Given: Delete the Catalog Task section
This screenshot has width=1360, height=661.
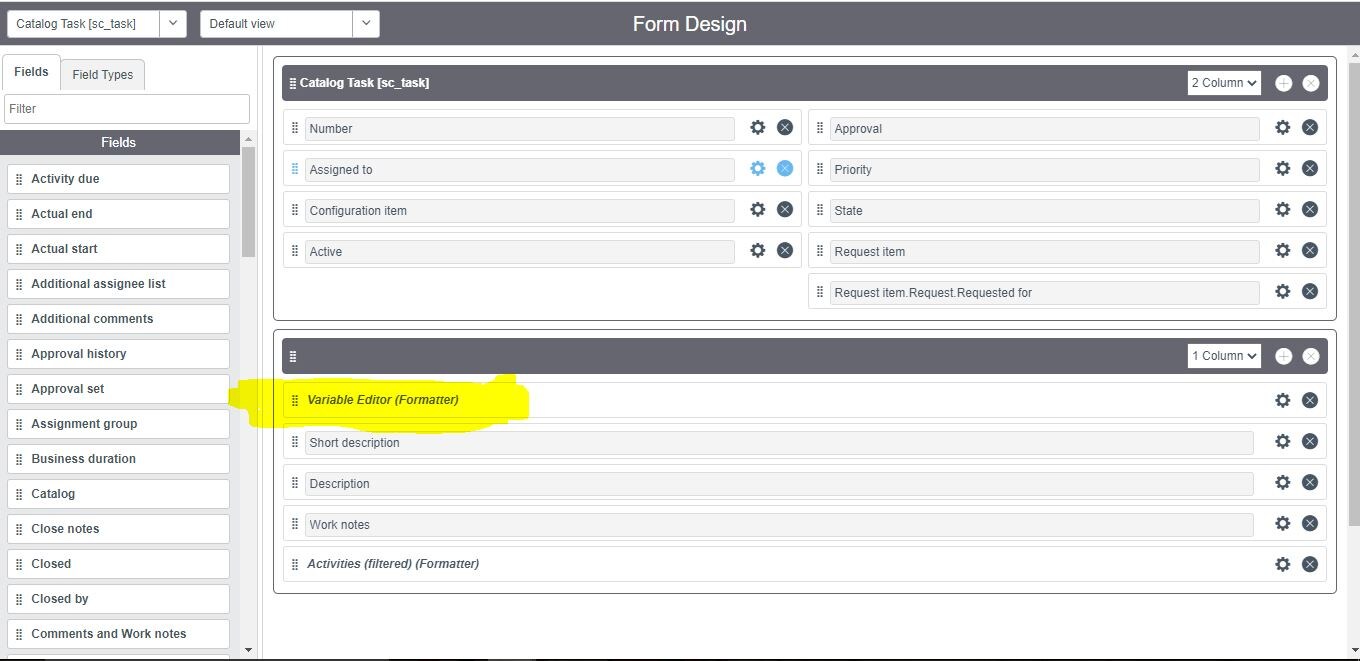Looking at the screenshot, I should coord(1311,83).
